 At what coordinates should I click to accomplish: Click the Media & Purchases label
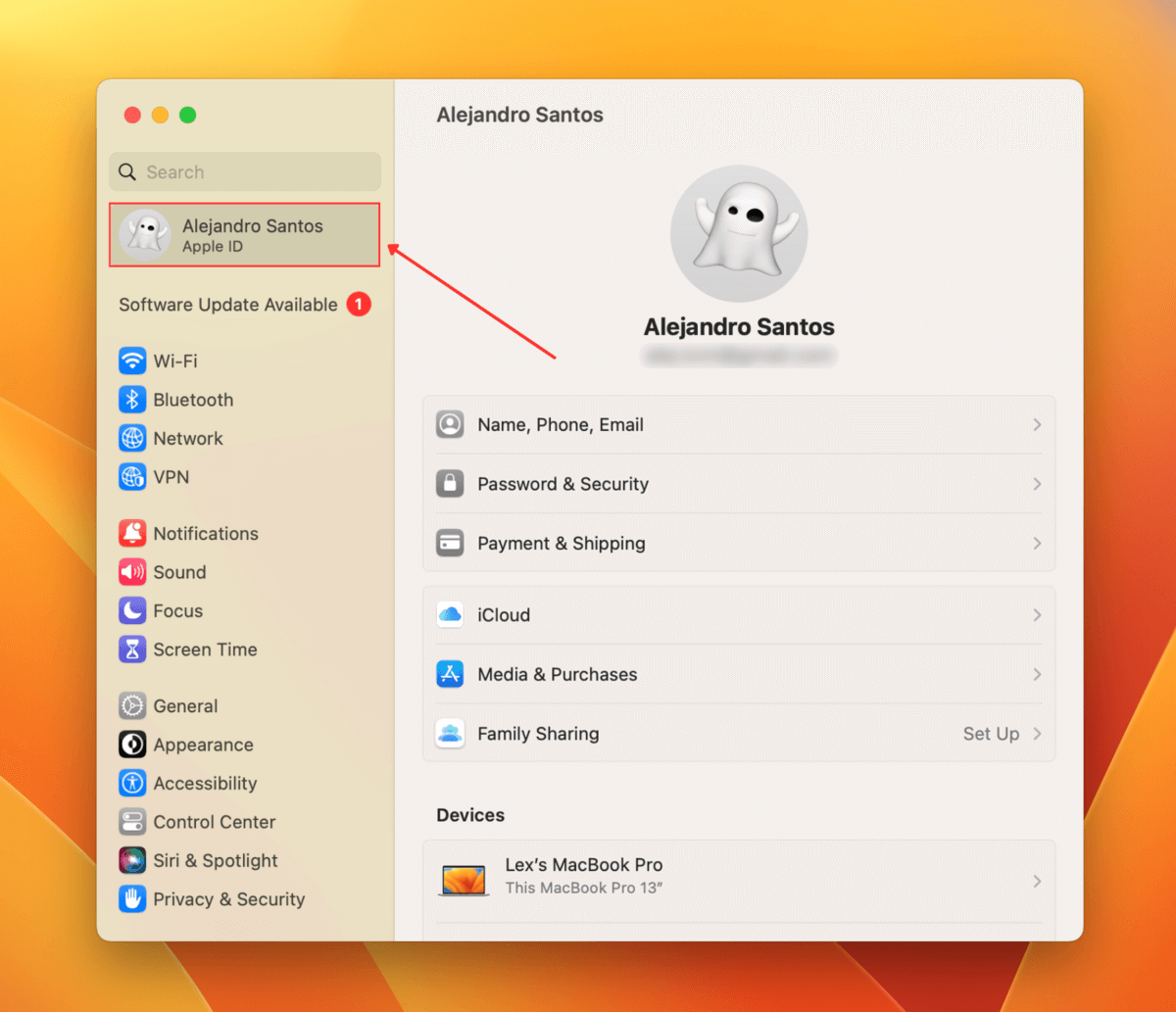pyautogui.click(x=558, y=674)
